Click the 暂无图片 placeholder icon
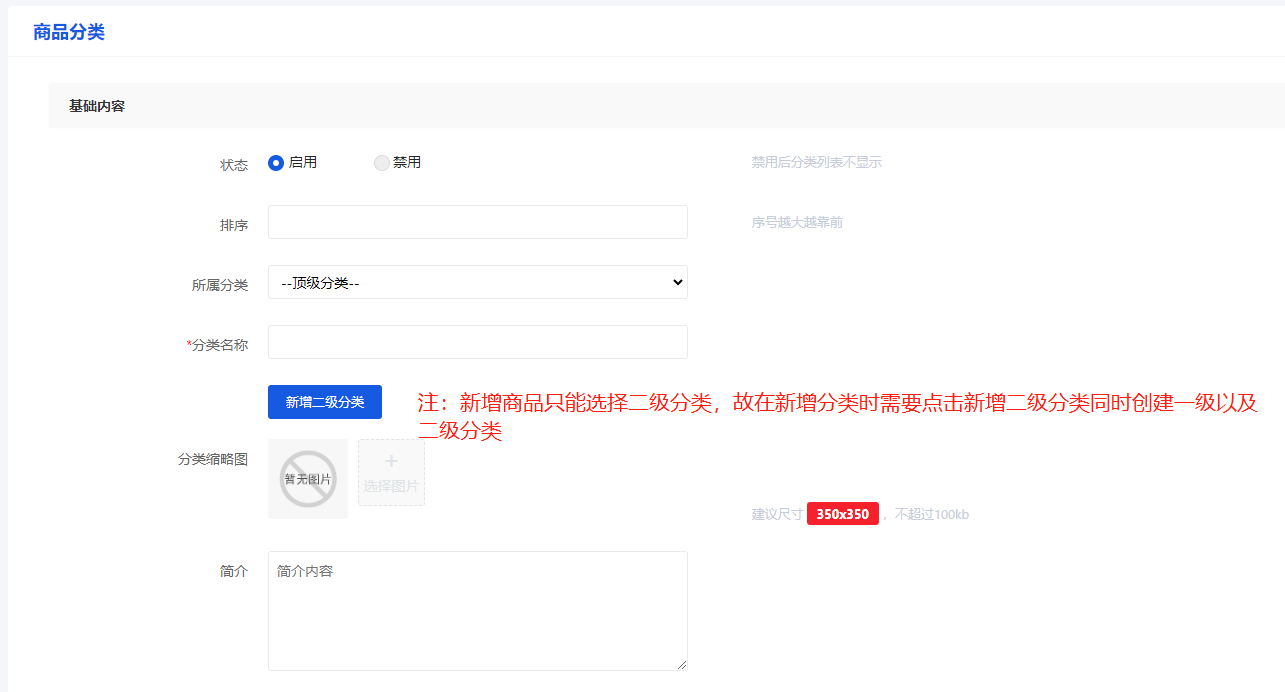 307,479
